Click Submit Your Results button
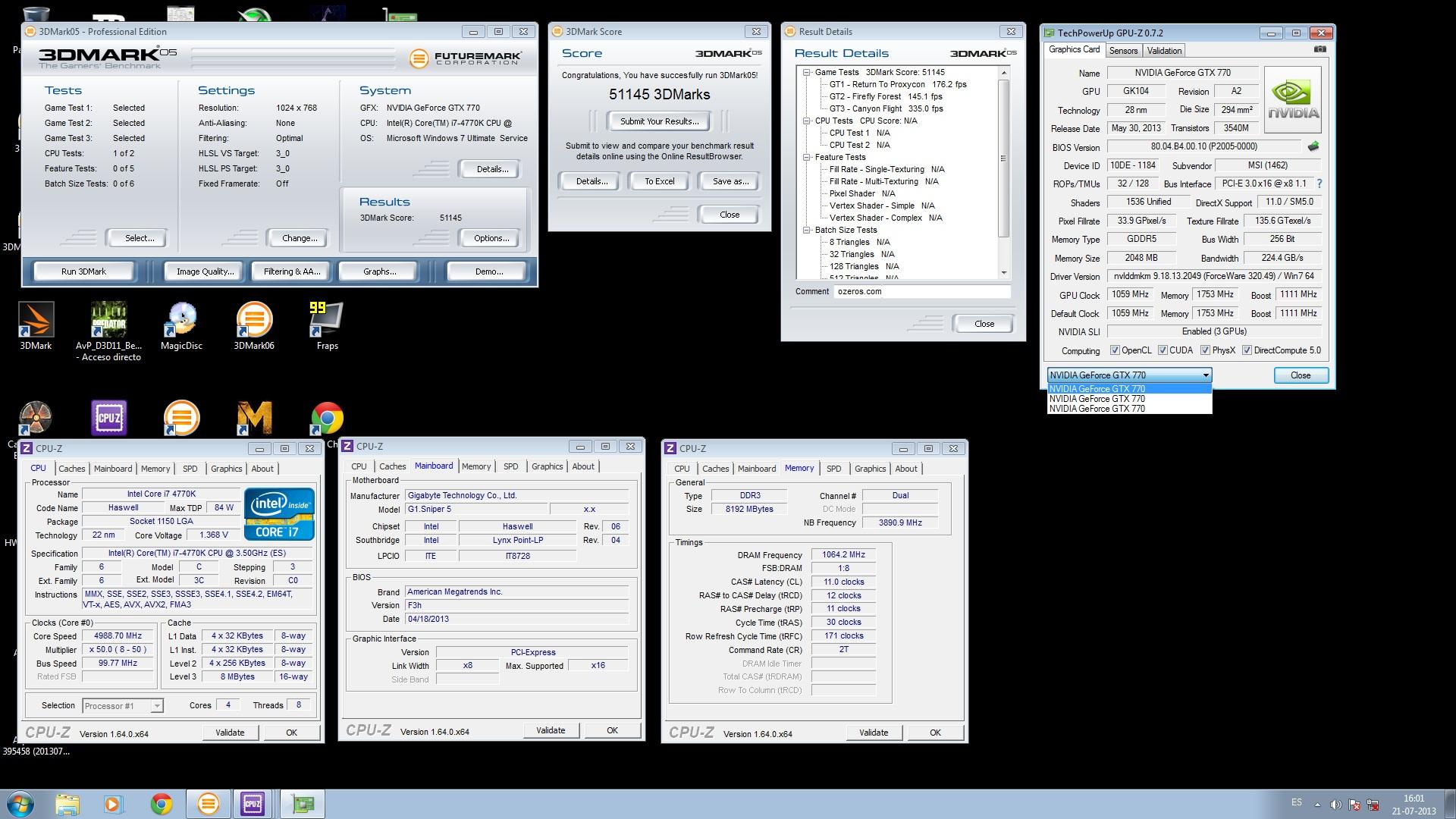1456x819 pixels. (x=660, y=121)
